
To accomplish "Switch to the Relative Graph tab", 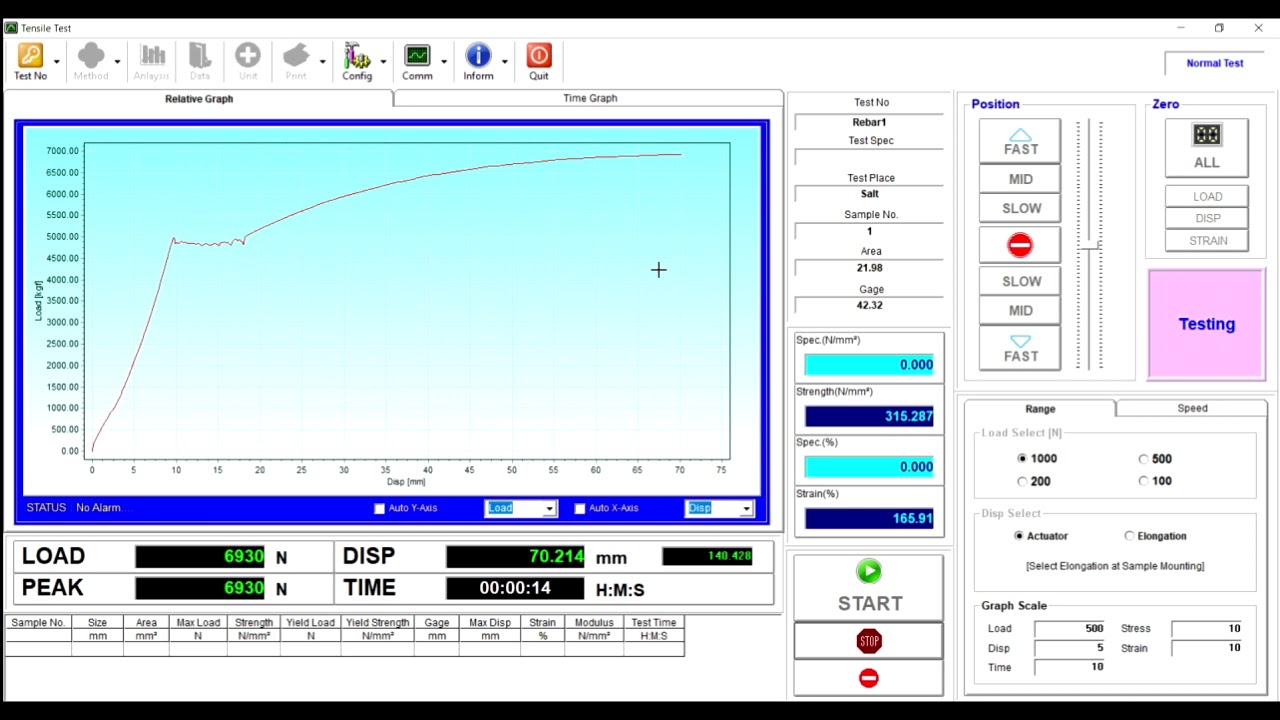I will 199,98.
